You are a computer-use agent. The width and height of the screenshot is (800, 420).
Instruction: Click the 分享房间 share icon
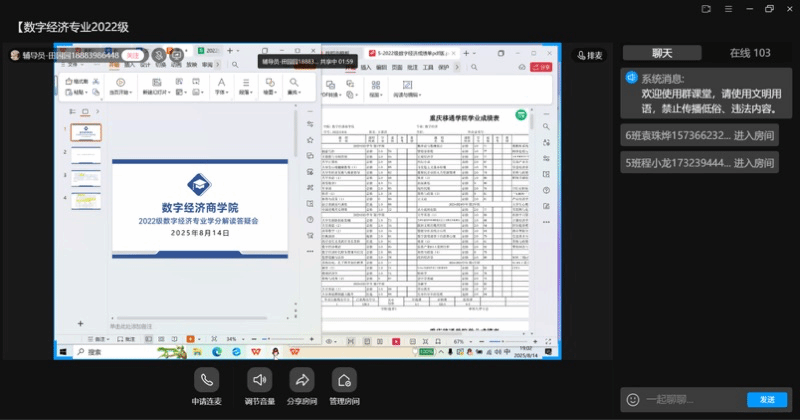pyautogui.click(x=301, y=380)
